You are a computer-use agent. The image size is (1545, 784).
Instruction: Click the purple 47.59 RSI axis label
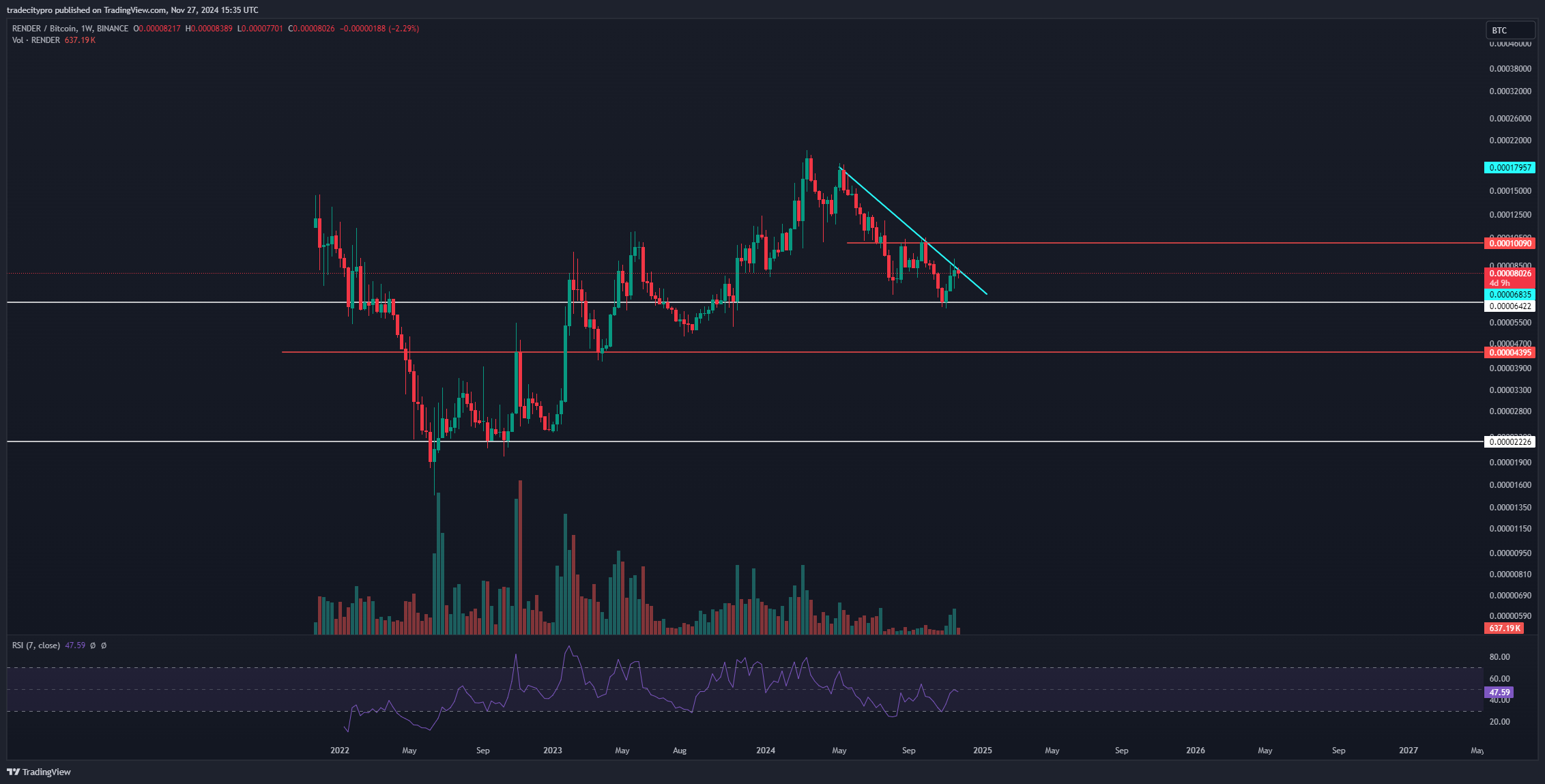pyautogui.click(x=1499, y=693)
